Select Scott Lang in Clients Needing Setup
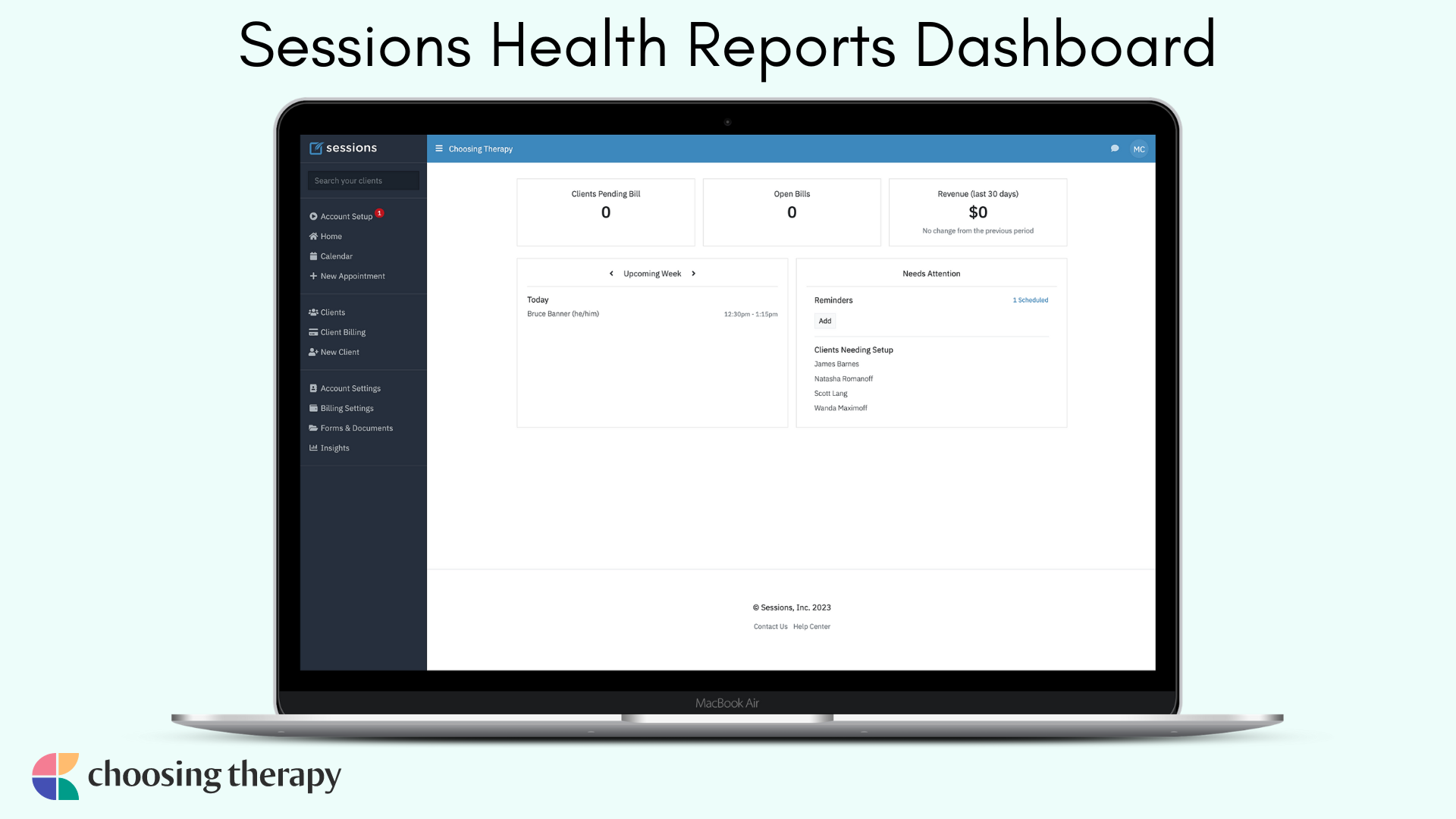This screenshot has width=1456, height=819. click(830, 394)
